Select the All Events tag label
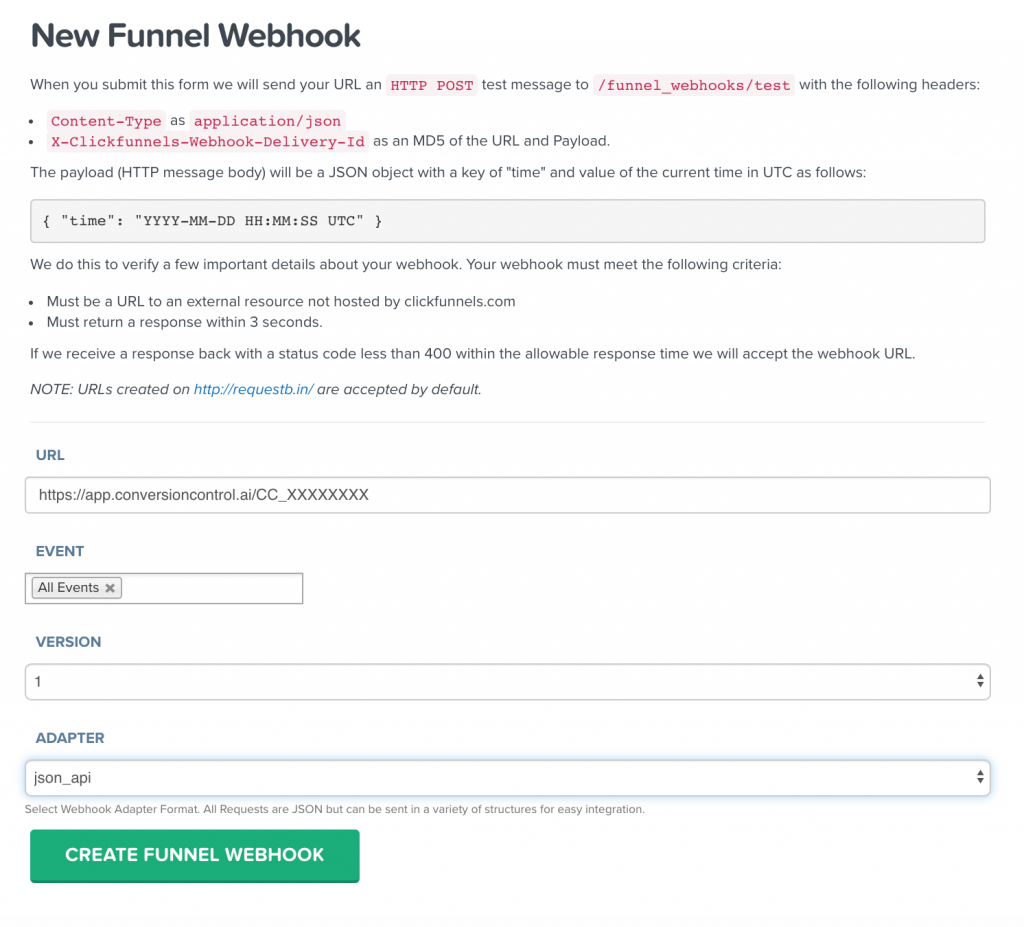The height and width of the screenshot is (927, 1024). tap(68, 588)
